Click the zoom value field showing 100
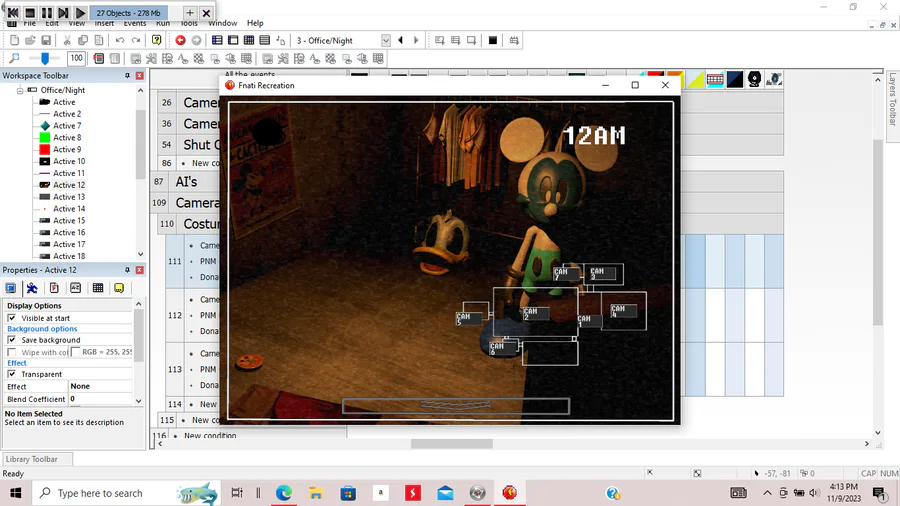Screen dimensions: 900x506 (x=76, y=58)
